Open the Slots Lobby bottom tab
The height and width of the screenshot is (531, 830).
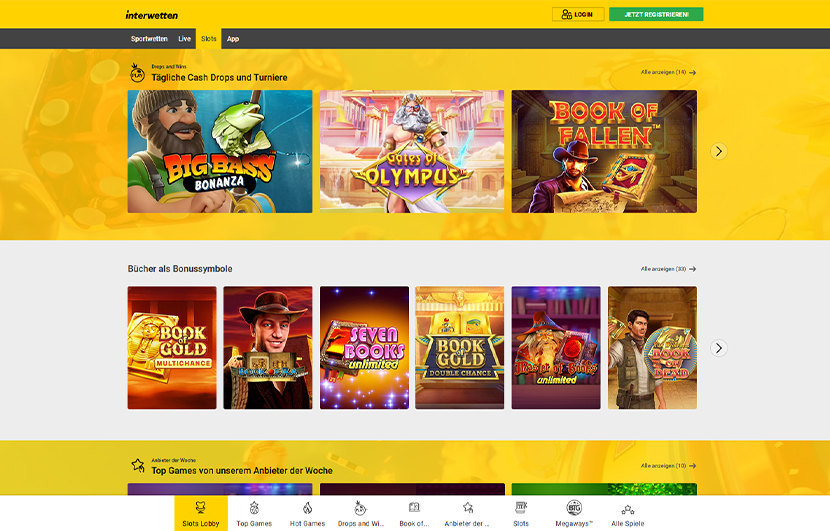click(201, 513)
